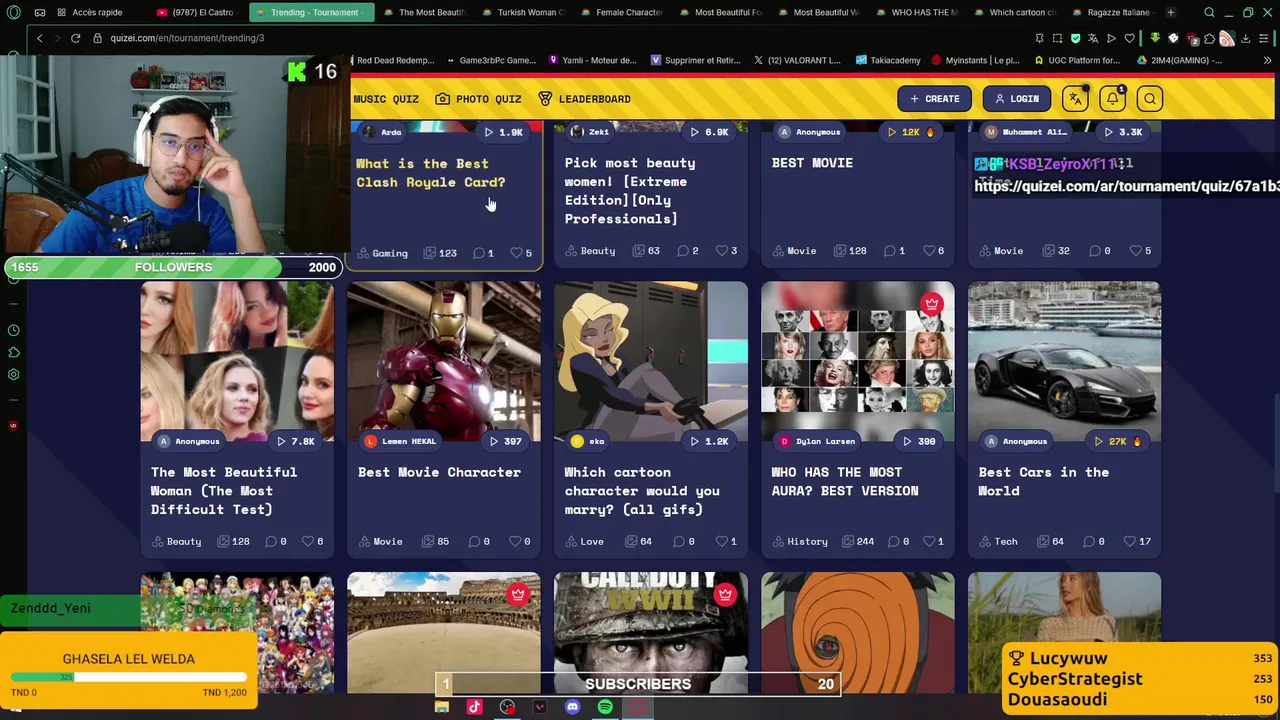
Task: Click the Love category tag
Action: [x=585, y=542]
